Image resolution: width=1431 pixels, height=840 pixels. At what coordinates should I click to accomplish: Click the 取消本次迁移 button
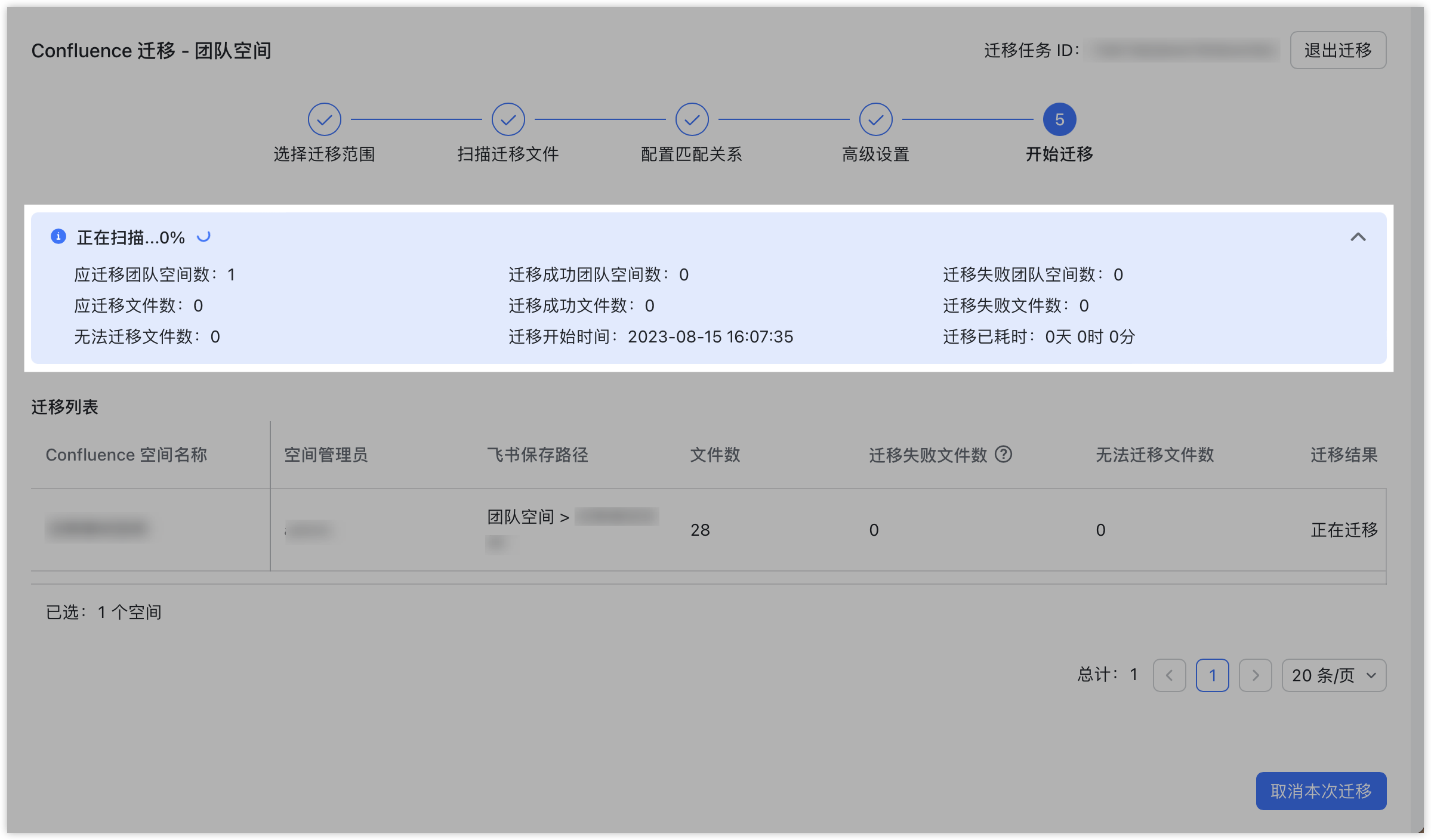[1321, 790]
